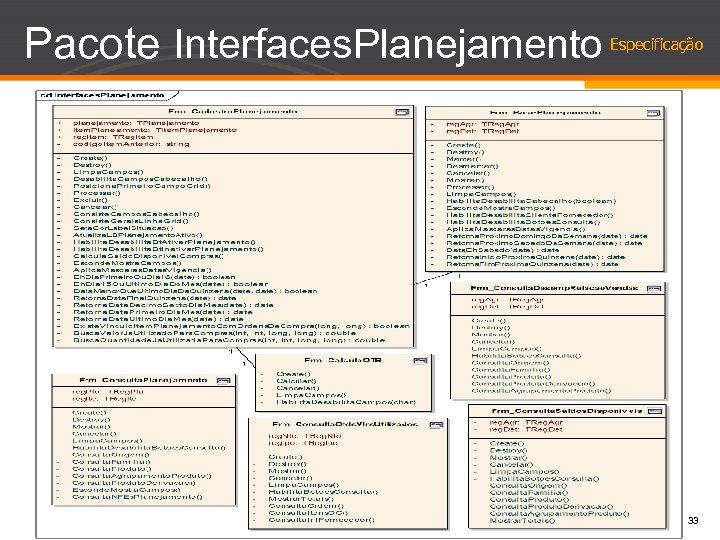
Task: Click method 'ExisteVinculoItemPlanejamentoComOrdensDeCompra' line
Action: [241, 326]
